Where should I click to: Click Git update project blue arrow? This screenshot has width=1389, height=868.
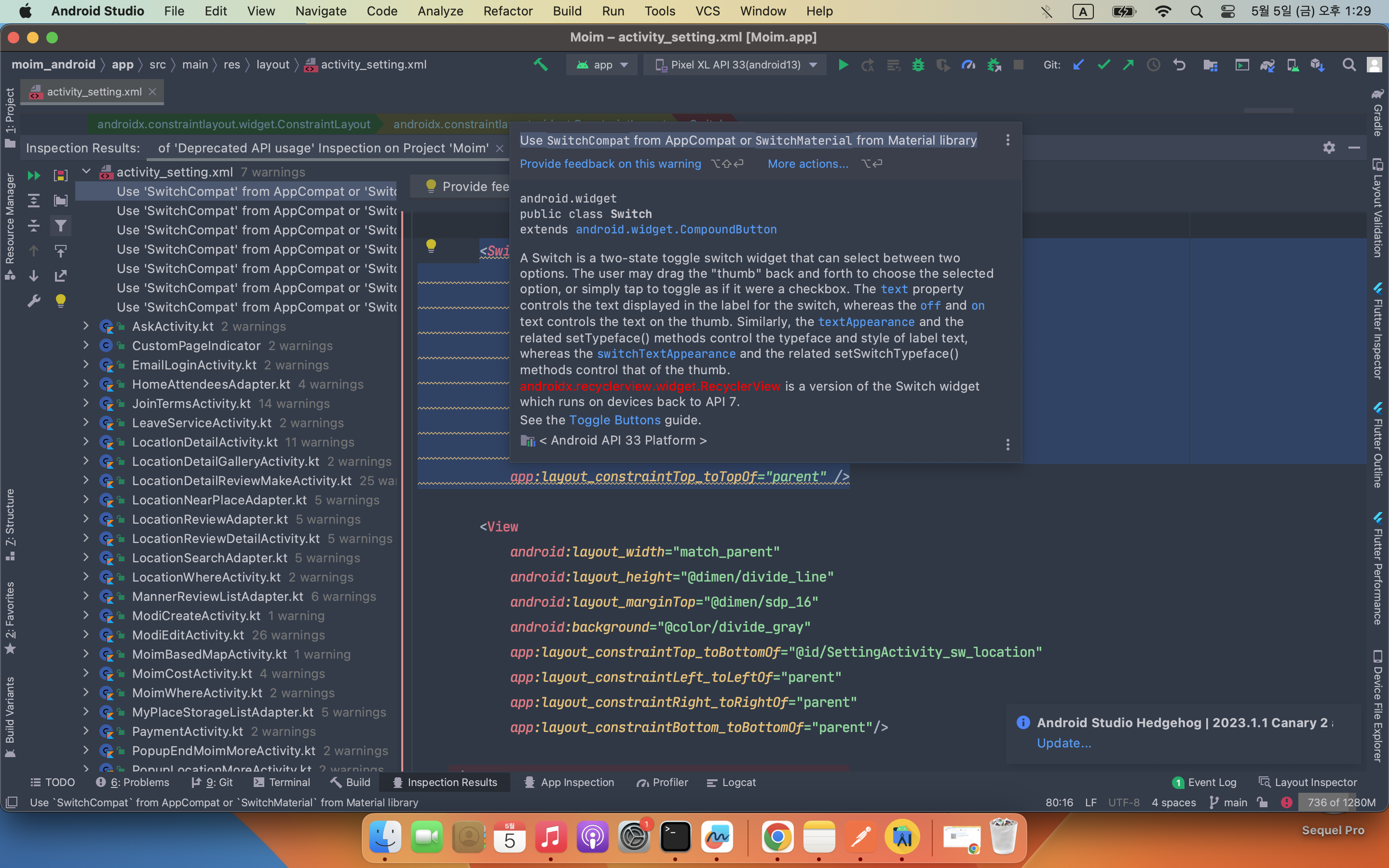[1078, 65]
